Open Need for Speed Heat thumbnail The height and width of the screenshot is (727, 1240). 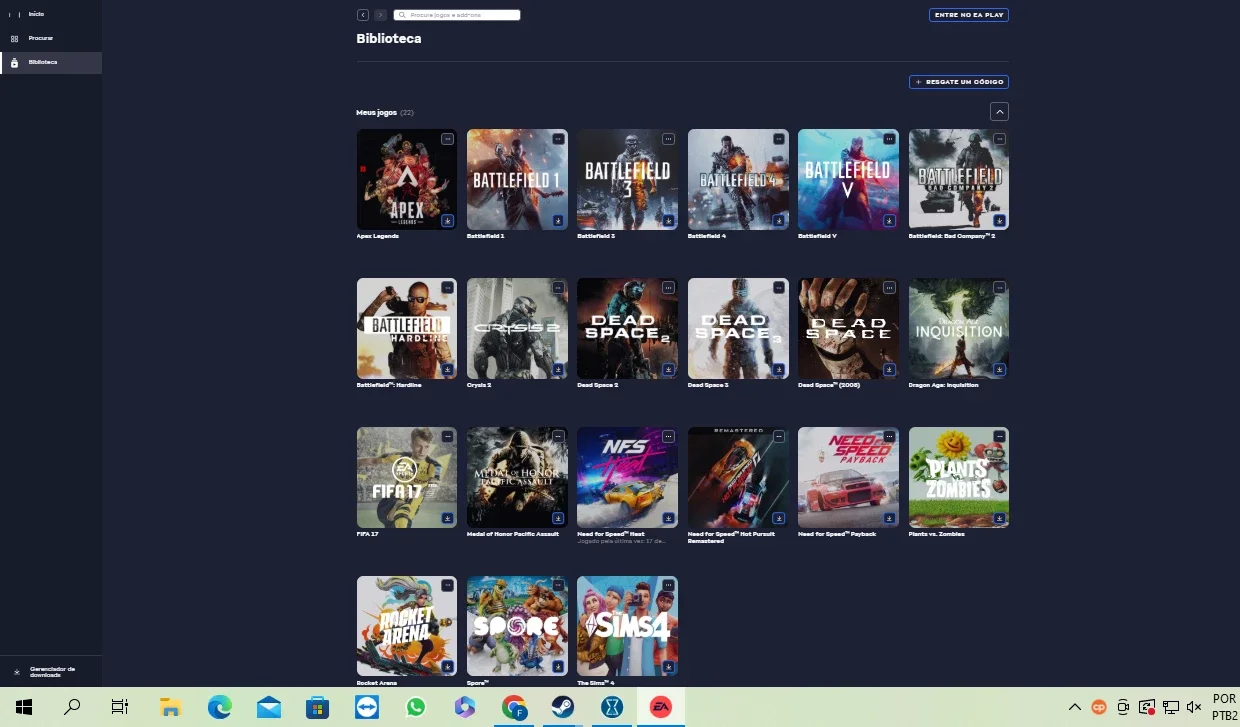click(x=628, y=478)
